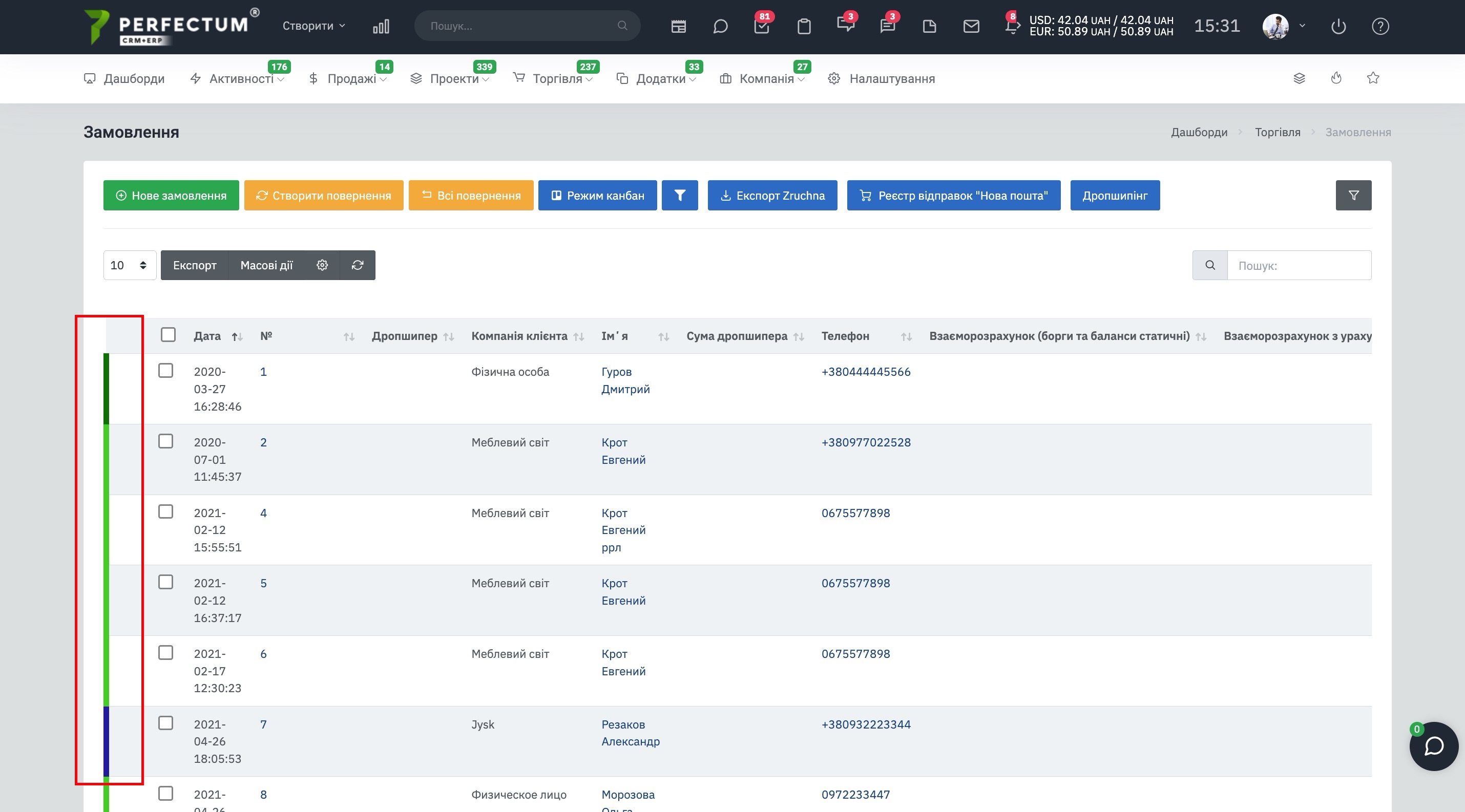
Task: Open the Додатки menu
Action: click(x=656, y=78)
